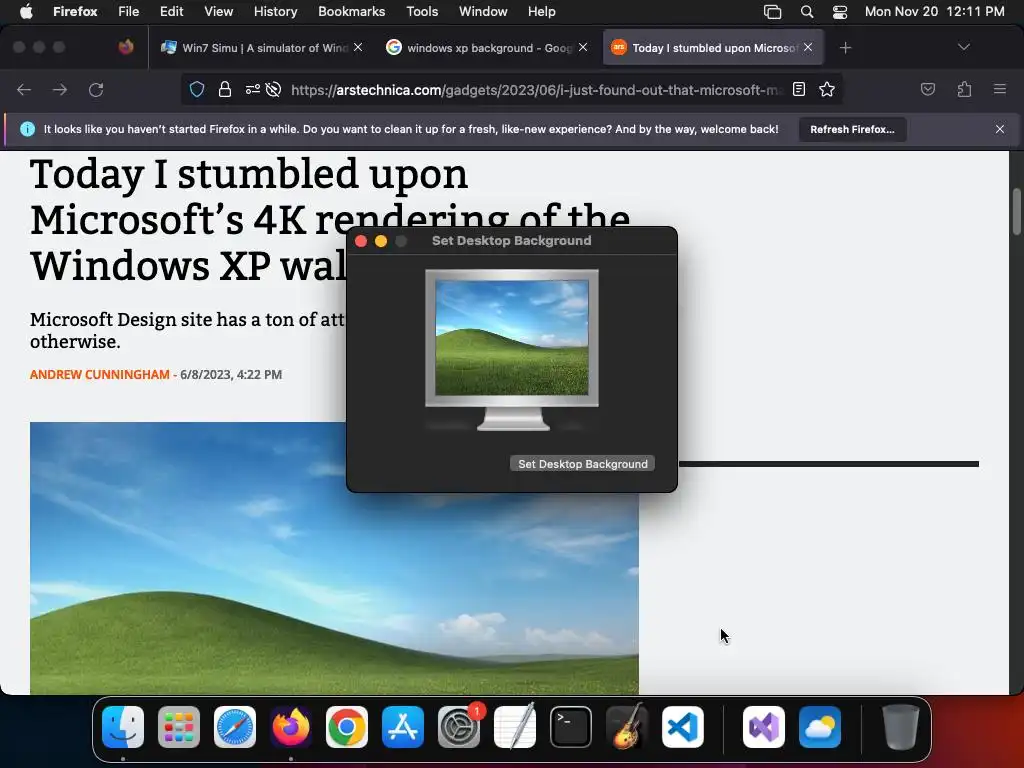The width and height of the screenshot is (1024, 768).
Task: Open the tracking protection shield icon
Action: [x=197, y=89]
